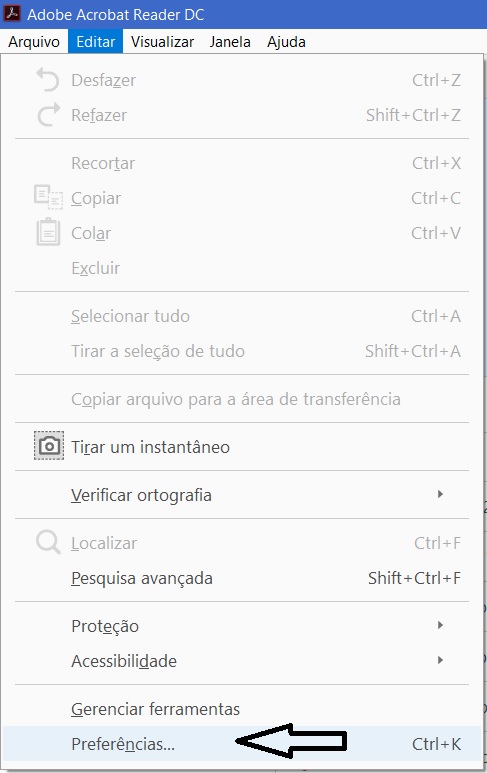Viewport: 487px width, 773px height.
Task: Click the Adobe Acrobat logo in title bar
Action: 12,13
